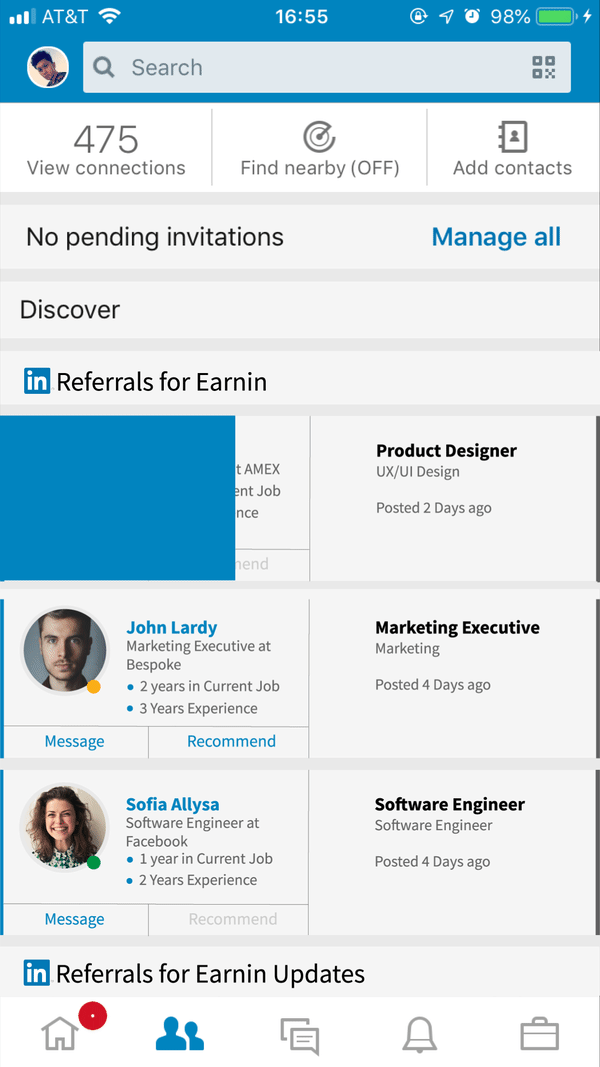Tap the profile avatar in header
The image size is (600, 1067).
click(x=48, y=67)
